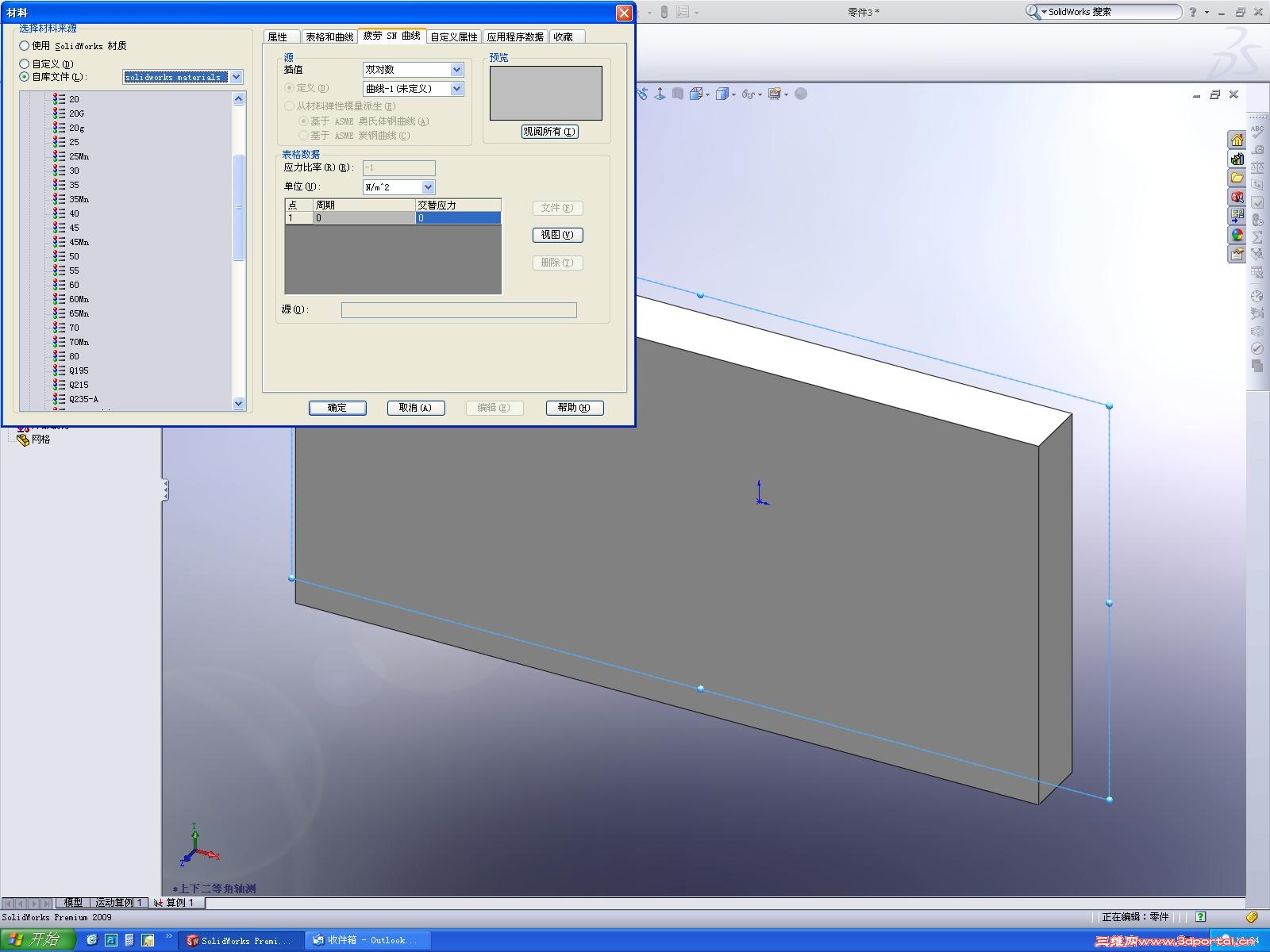Click the 确定 (OK) button
This screenshot has width=1270, height=952.
coord(337,408)
